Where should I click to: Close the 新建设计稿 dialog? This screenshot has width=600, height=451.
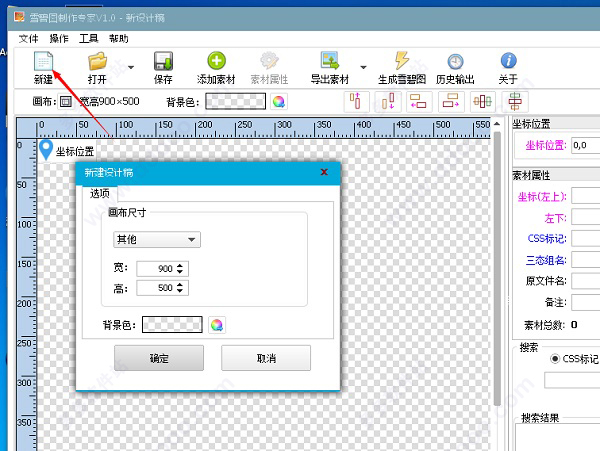[324, 172]
